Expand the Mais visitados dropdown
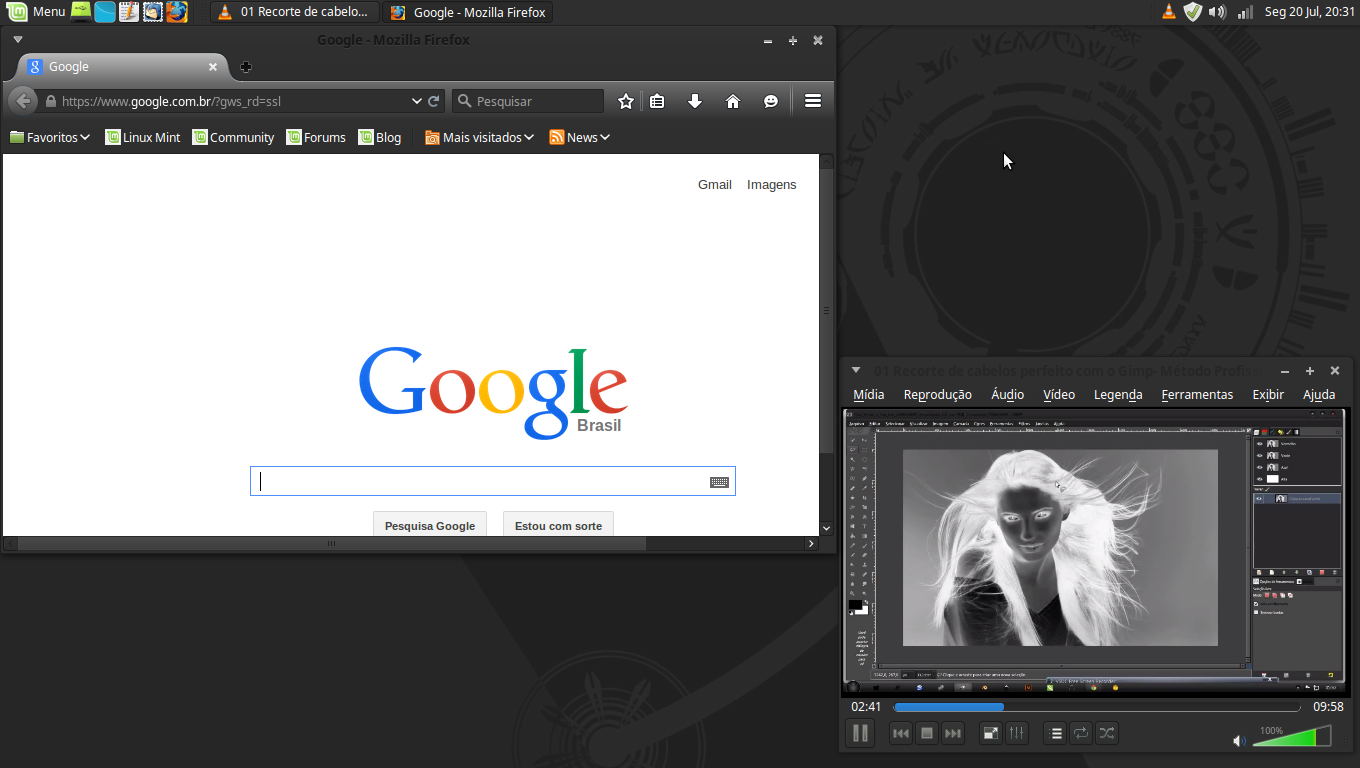1360x768 pixels. 479,137
